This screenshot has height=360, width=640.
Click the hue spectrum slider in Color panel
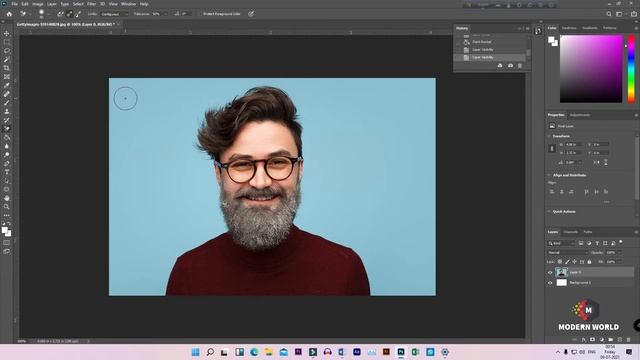click(631, 69)
